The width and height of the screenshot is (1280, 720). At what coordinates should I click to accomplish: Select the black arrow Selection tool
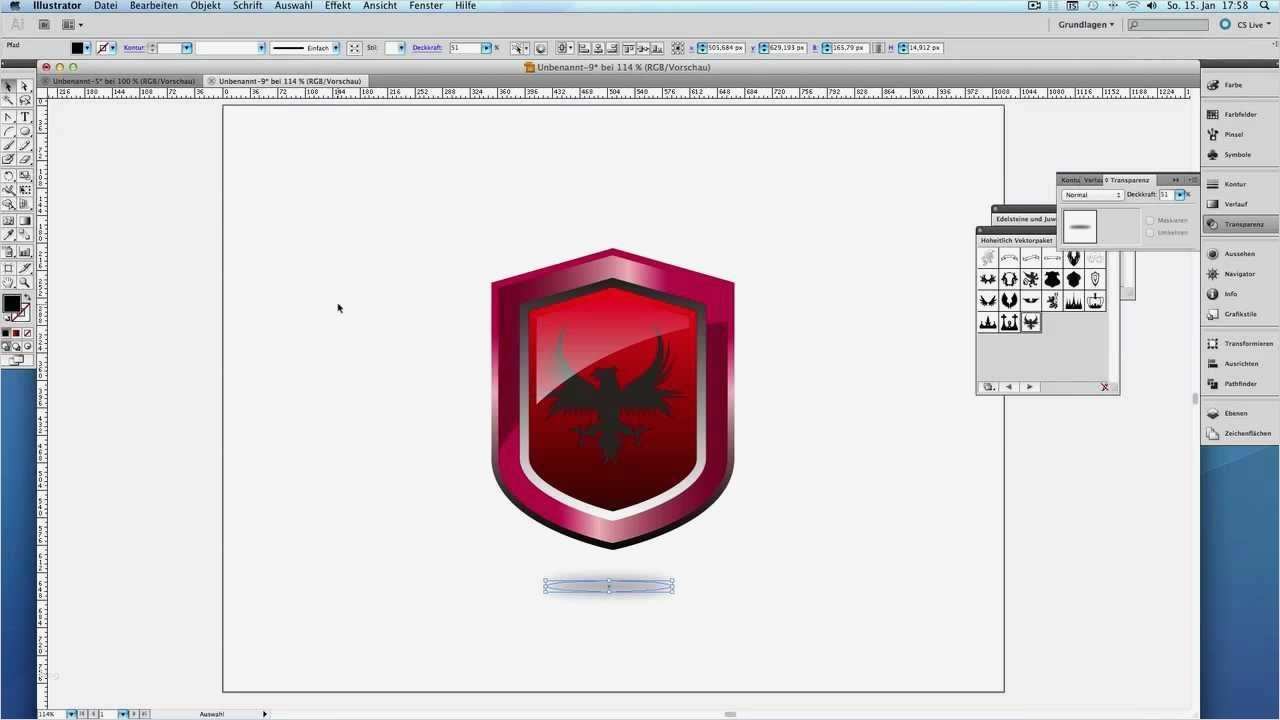point(9,88)
